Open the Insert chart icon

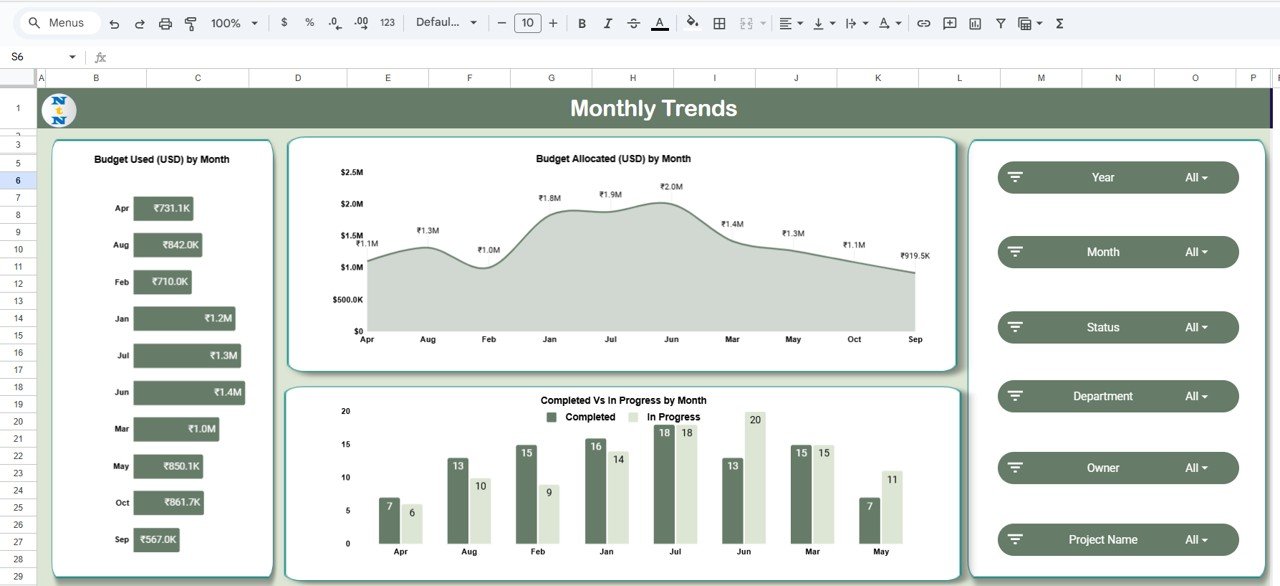coord(974,22)
